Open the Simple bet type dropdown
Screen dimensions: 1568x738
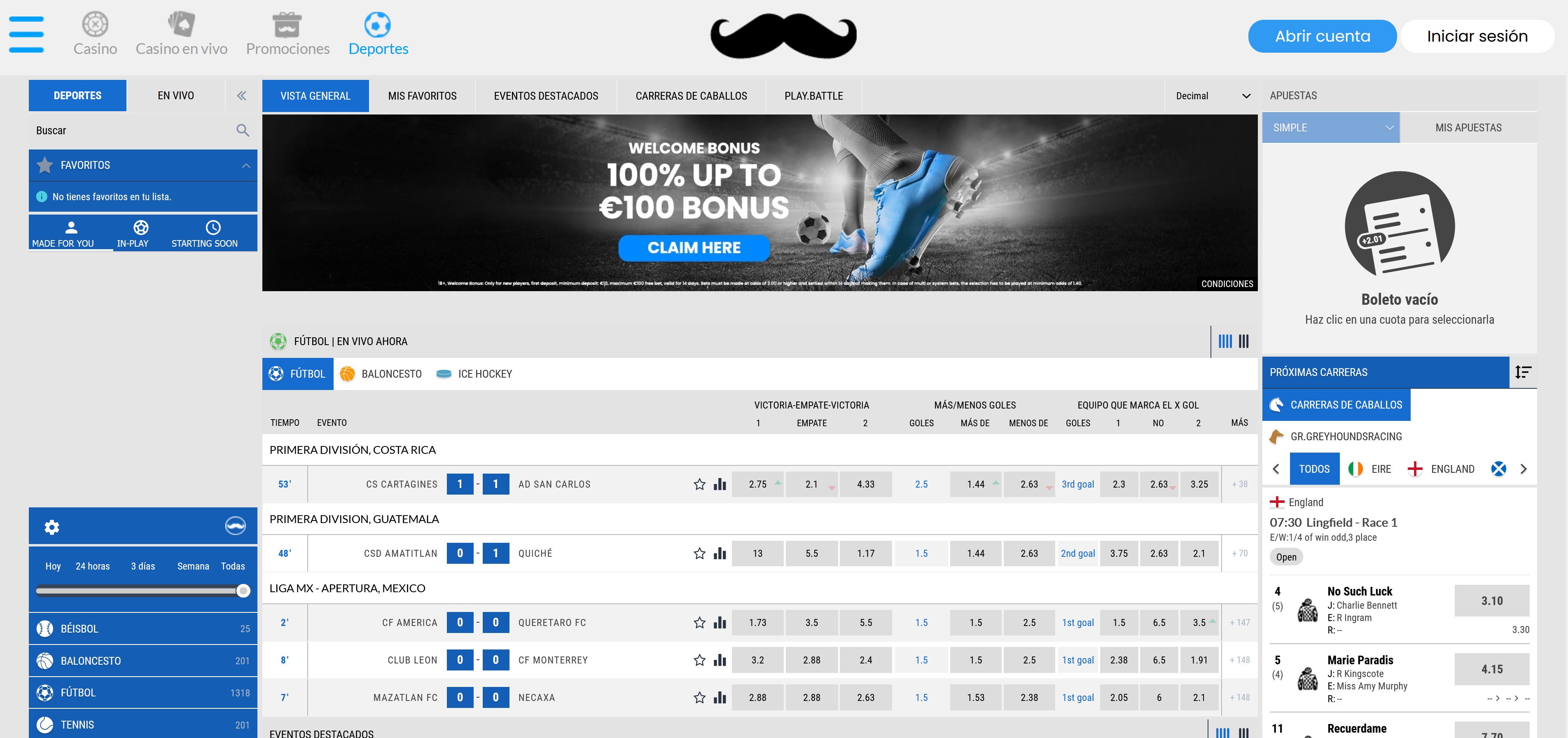(x=1331, y=128)
